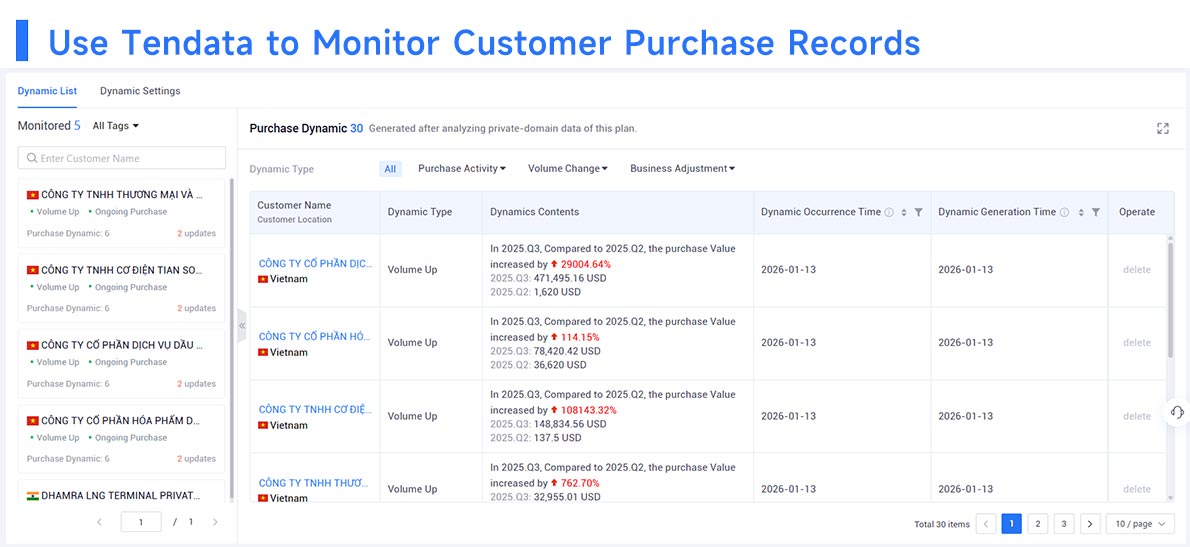Switch to the Dynamic Settings tab
1190x547 pixels.
click(140, 91)
